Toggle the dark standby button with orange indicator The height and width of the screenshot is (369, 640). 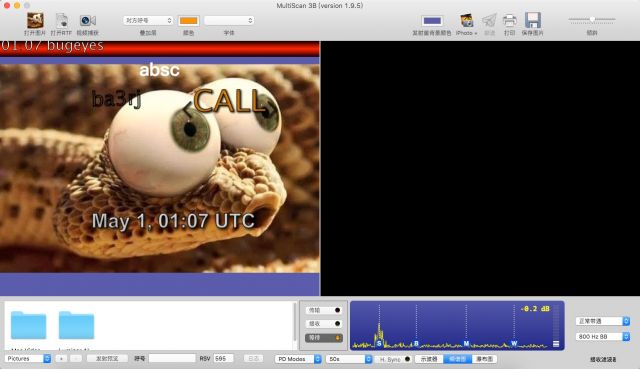click(x=324, y=338)
